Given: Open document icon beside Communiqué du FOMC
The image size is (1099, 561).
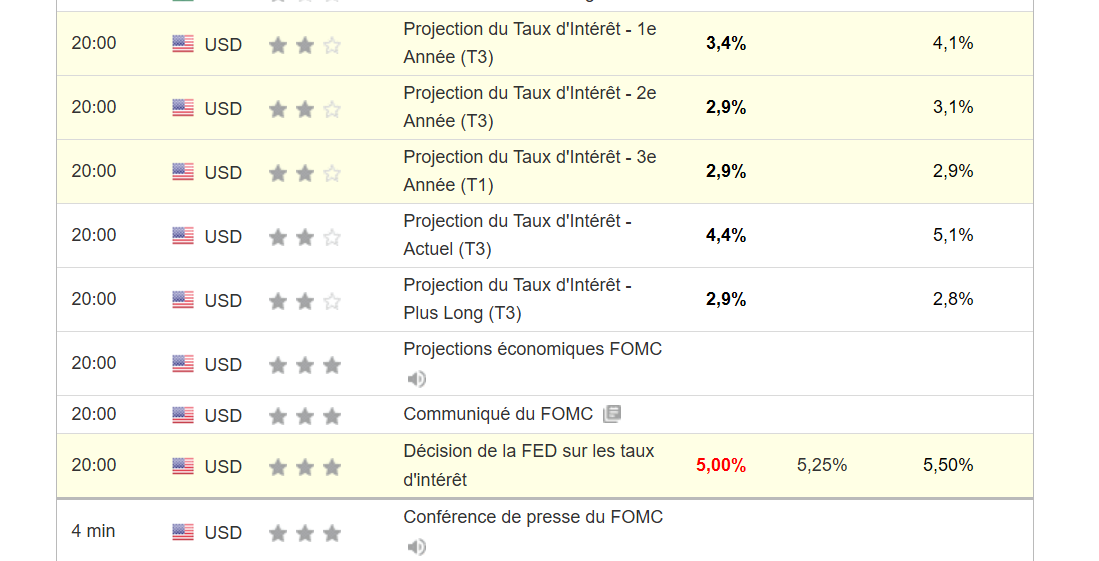Looking at the screenshot, I should (612, 414).
